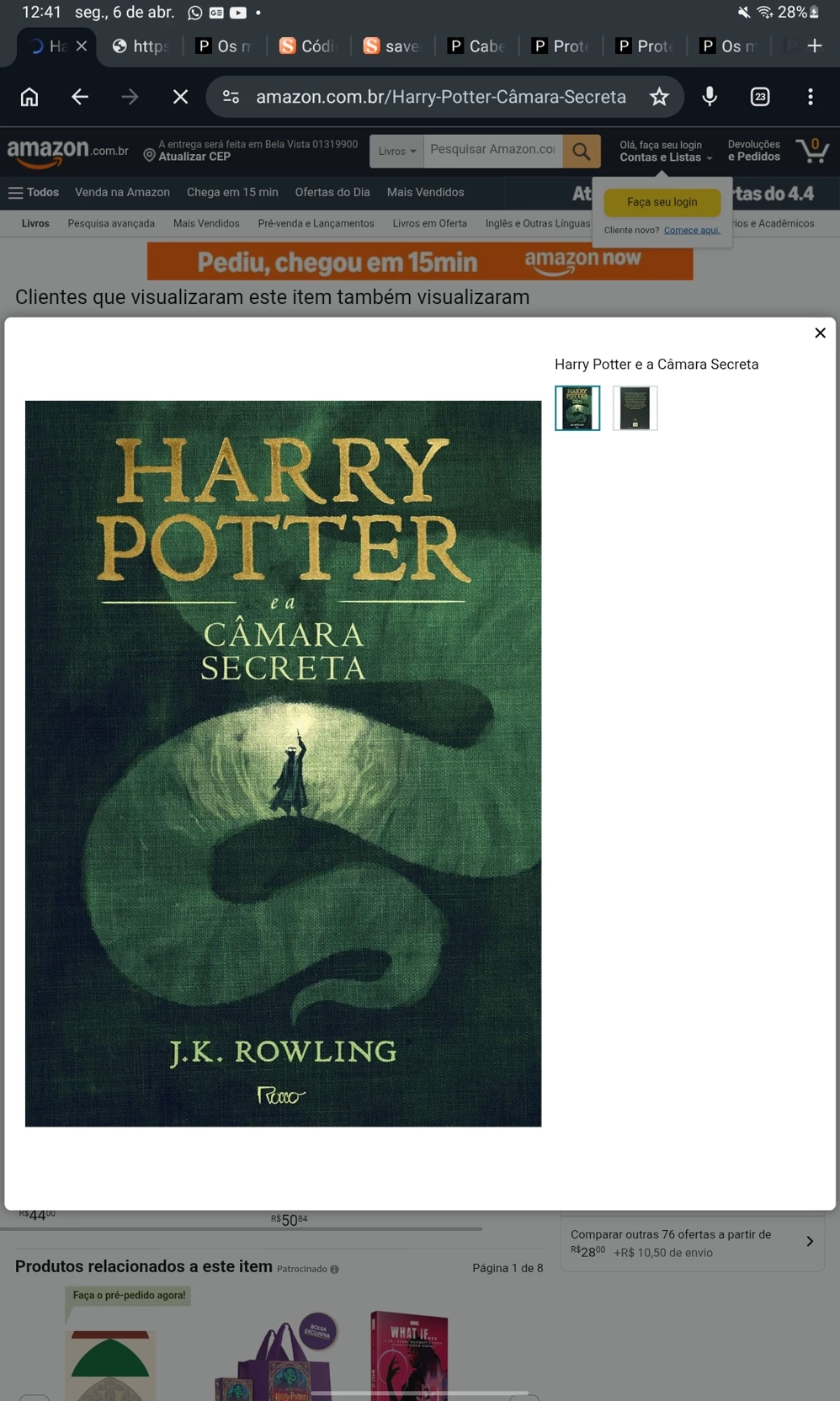This screenshot has height=1401, width=840.
Task: Select the back cover thumbnail
Action: point(635,408)
